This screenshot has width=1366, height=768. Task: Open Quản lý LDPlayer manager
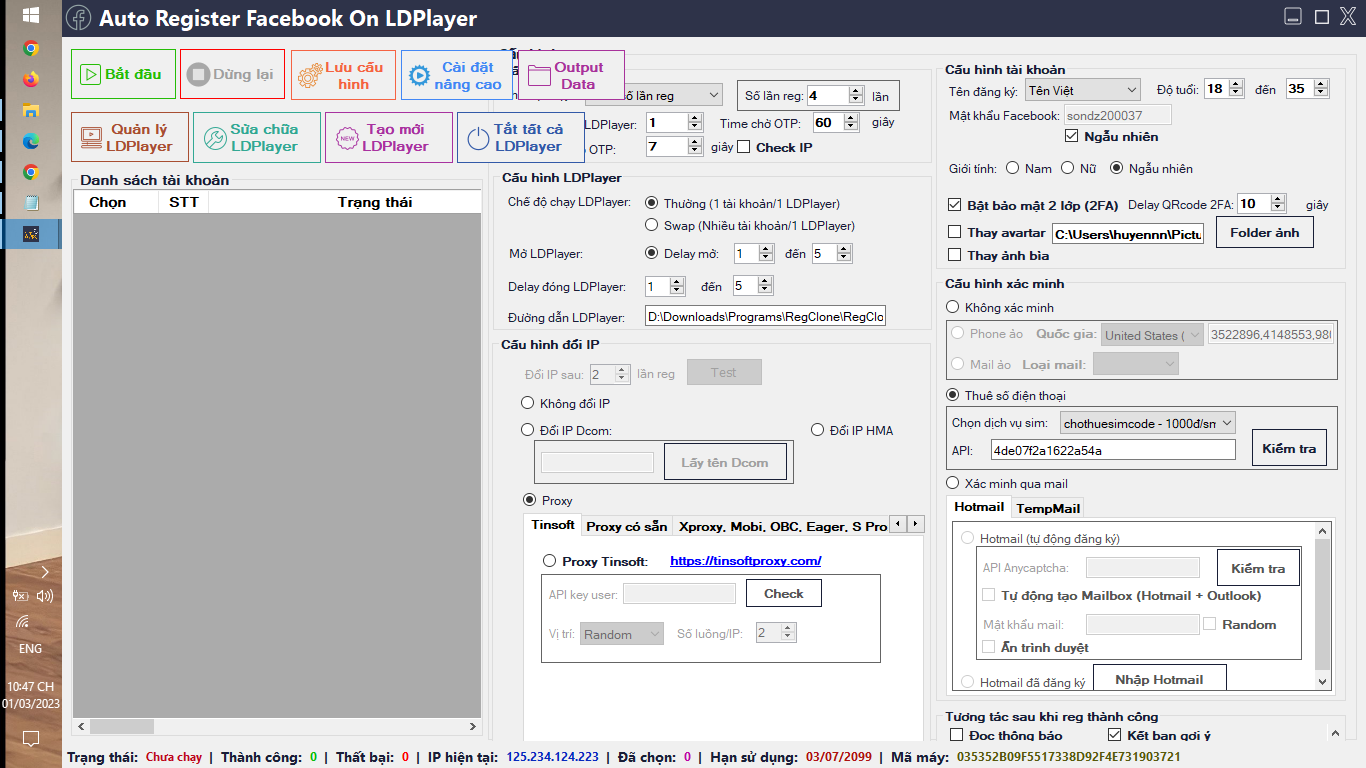tap(130, 137)
